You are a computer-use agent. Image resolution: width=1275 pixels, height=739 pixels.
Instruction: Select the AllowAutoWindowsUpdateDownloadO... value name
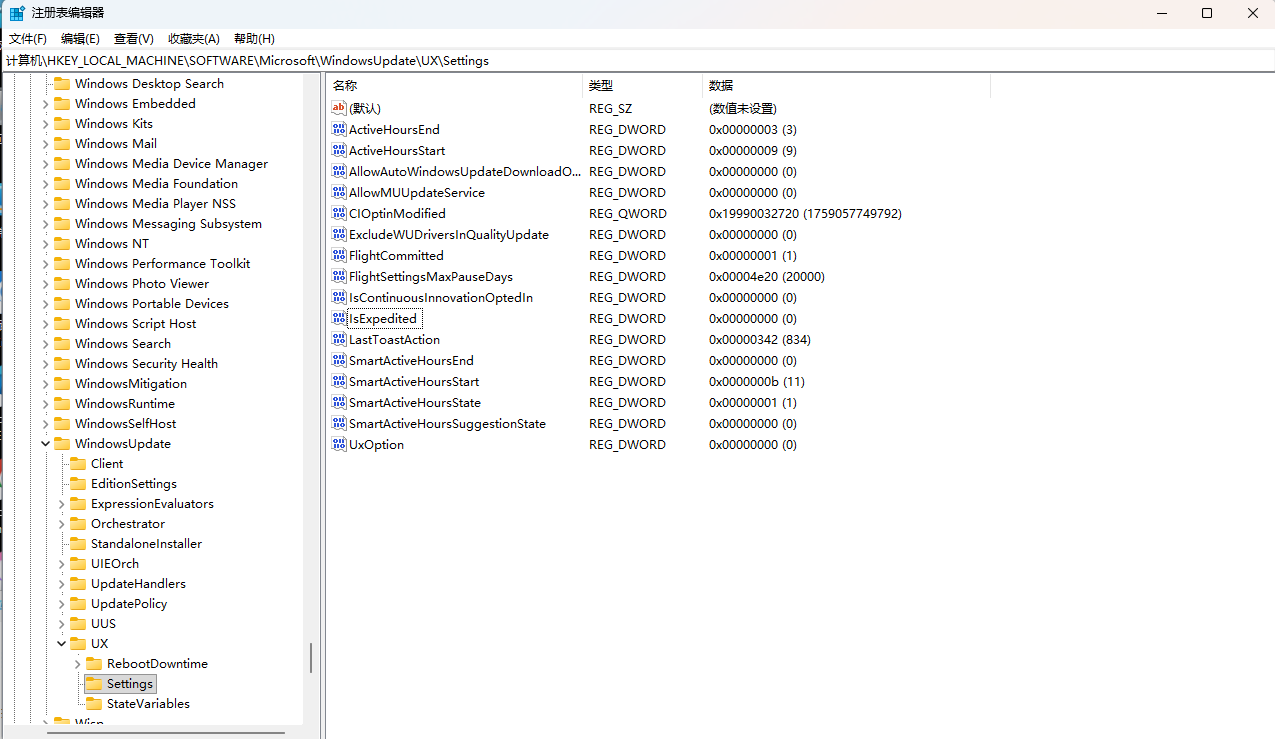point(465,171)
